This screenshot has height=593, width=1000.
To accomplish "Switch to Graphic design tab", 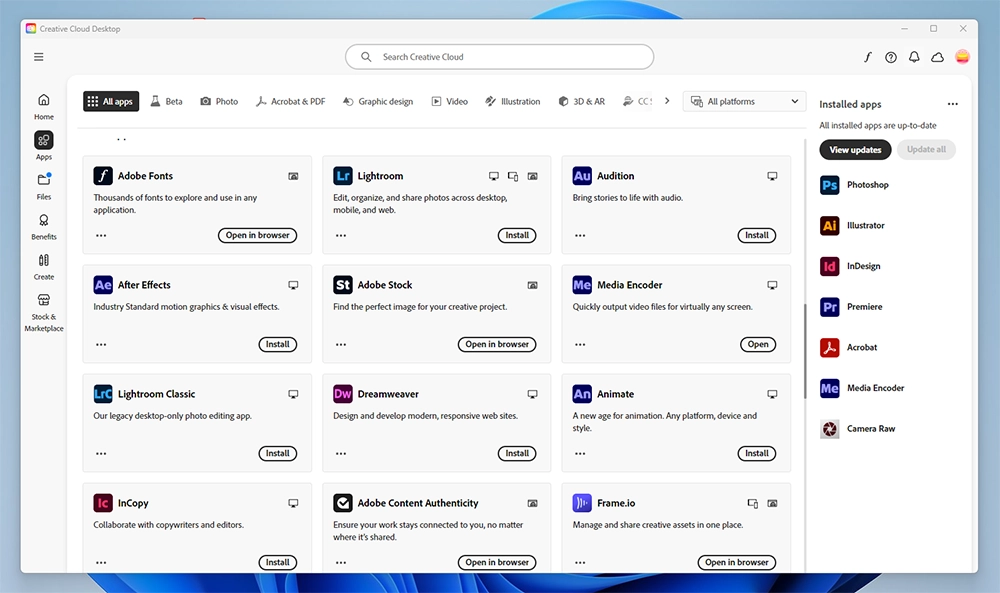I will click(x=378, y=101).
